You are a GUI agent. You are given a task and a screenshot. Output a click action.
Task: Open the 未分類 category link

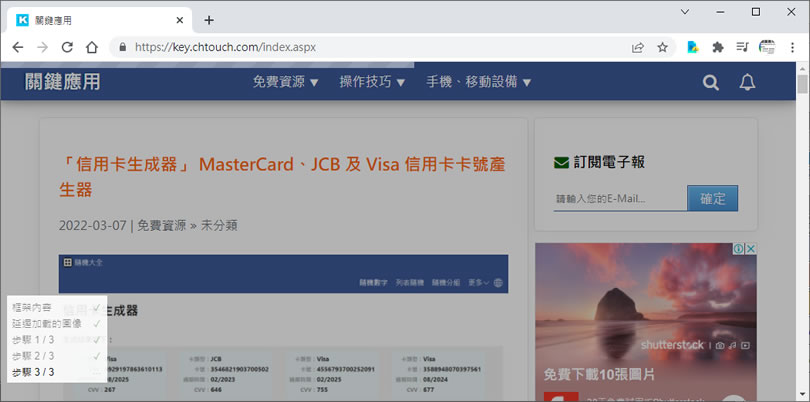pos(219,225)
